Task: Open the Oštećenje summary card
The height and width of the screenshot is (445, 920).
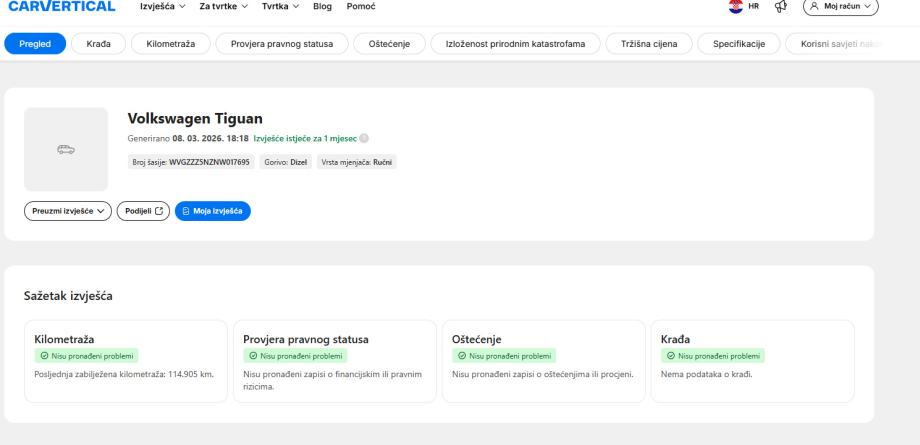Action: (542, 360)
